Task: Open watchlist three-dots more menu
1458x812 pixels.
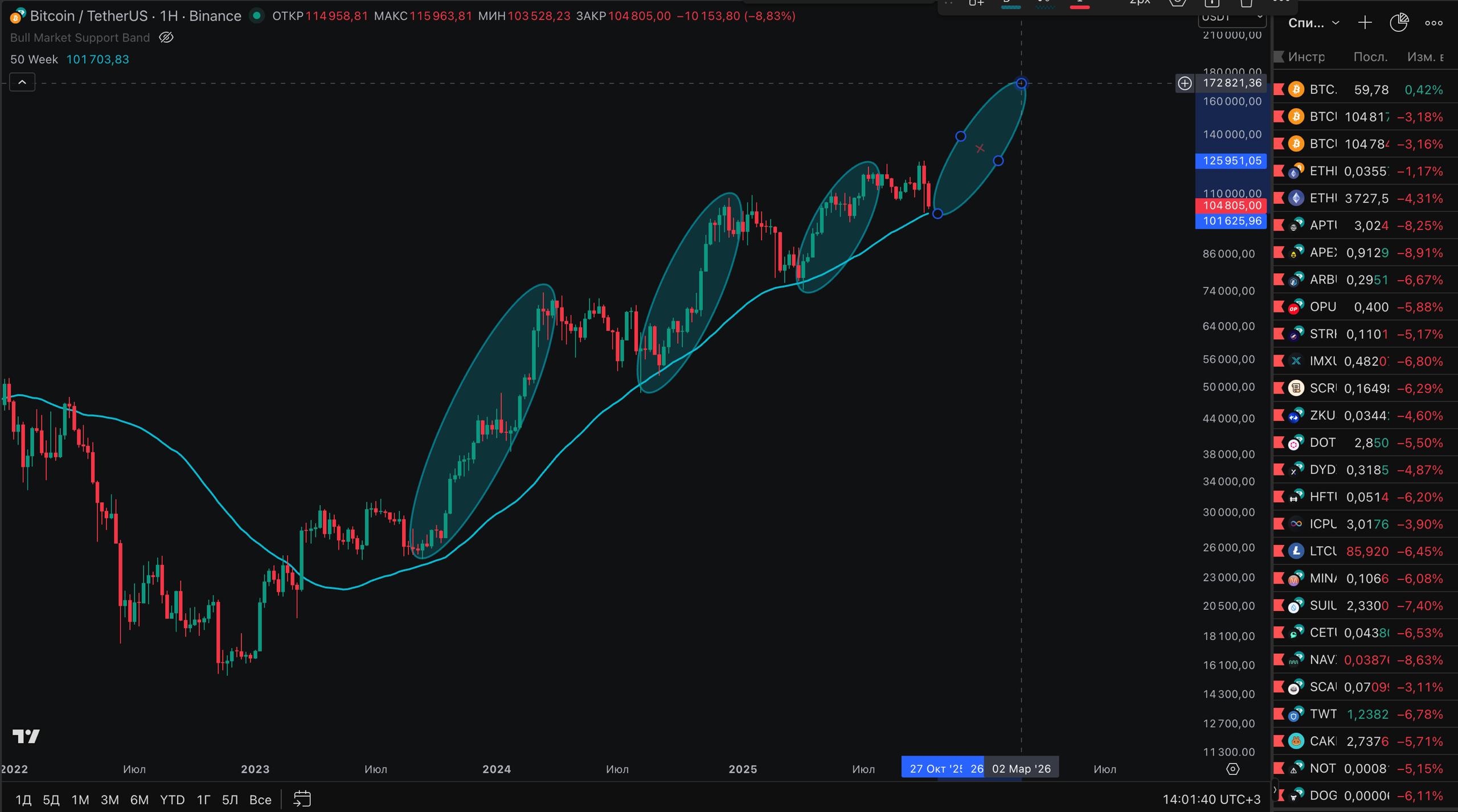Action: (x=1434, y=23)
